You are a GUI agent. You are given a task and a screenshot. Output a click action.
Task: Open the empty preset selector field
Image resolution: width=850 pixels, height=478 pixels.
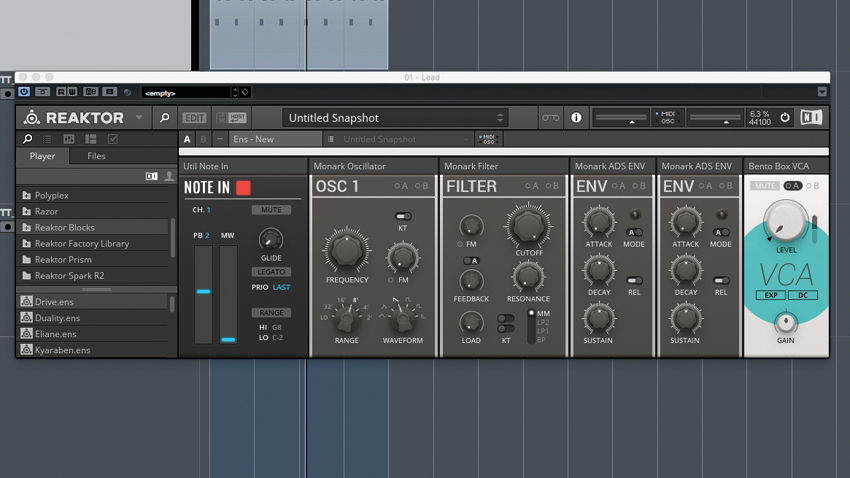coord(185,92)
